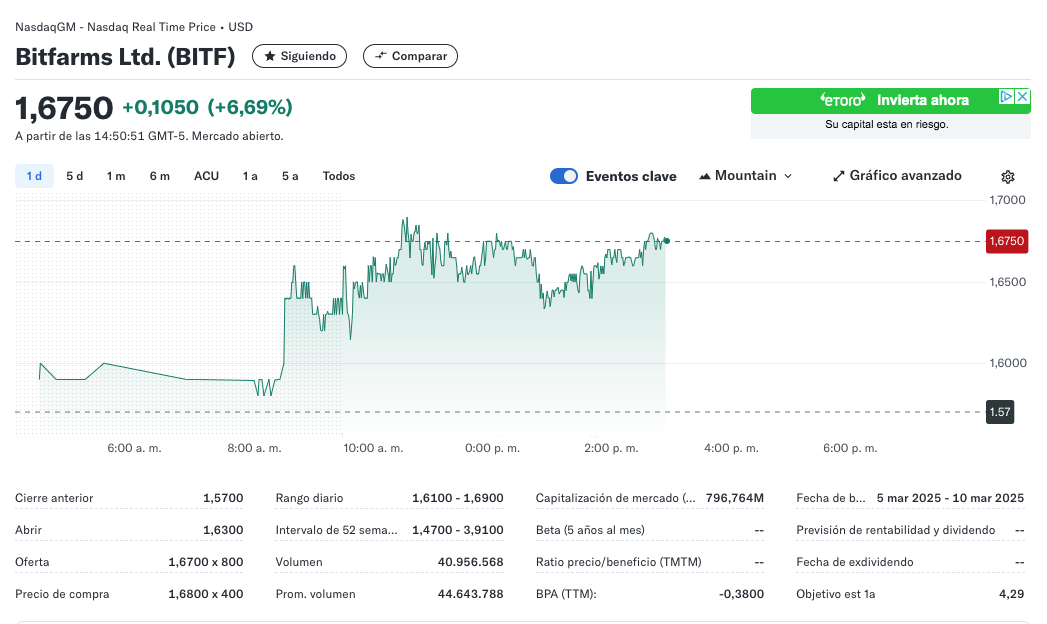
Task: Close the eToro ad with X icon
Action: coord(1022,97)
